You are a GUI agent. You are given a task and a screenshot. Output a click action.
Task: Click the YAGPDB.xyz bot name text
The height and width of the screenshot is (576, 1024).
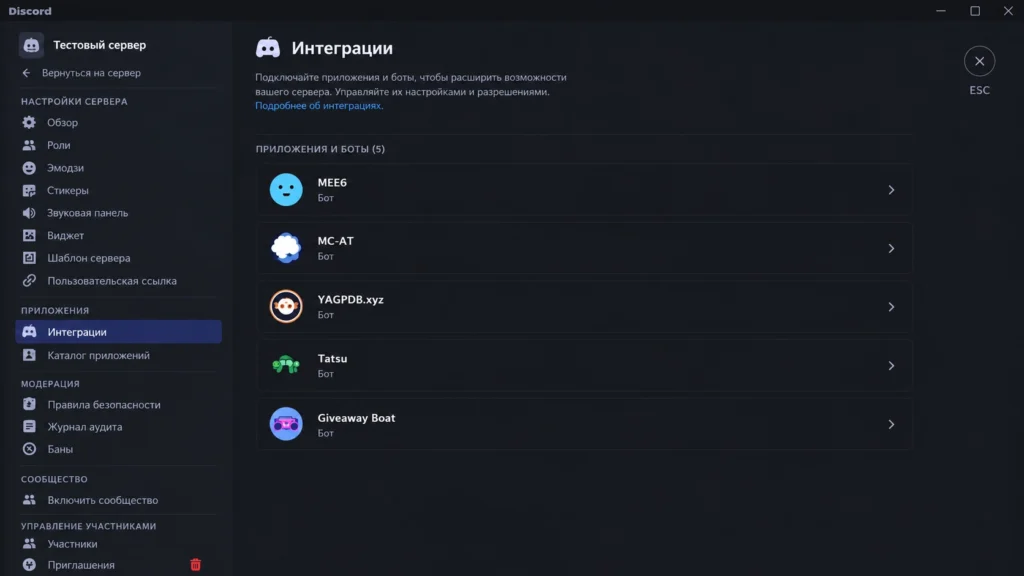pyautogui.click(x=351, y=300)
